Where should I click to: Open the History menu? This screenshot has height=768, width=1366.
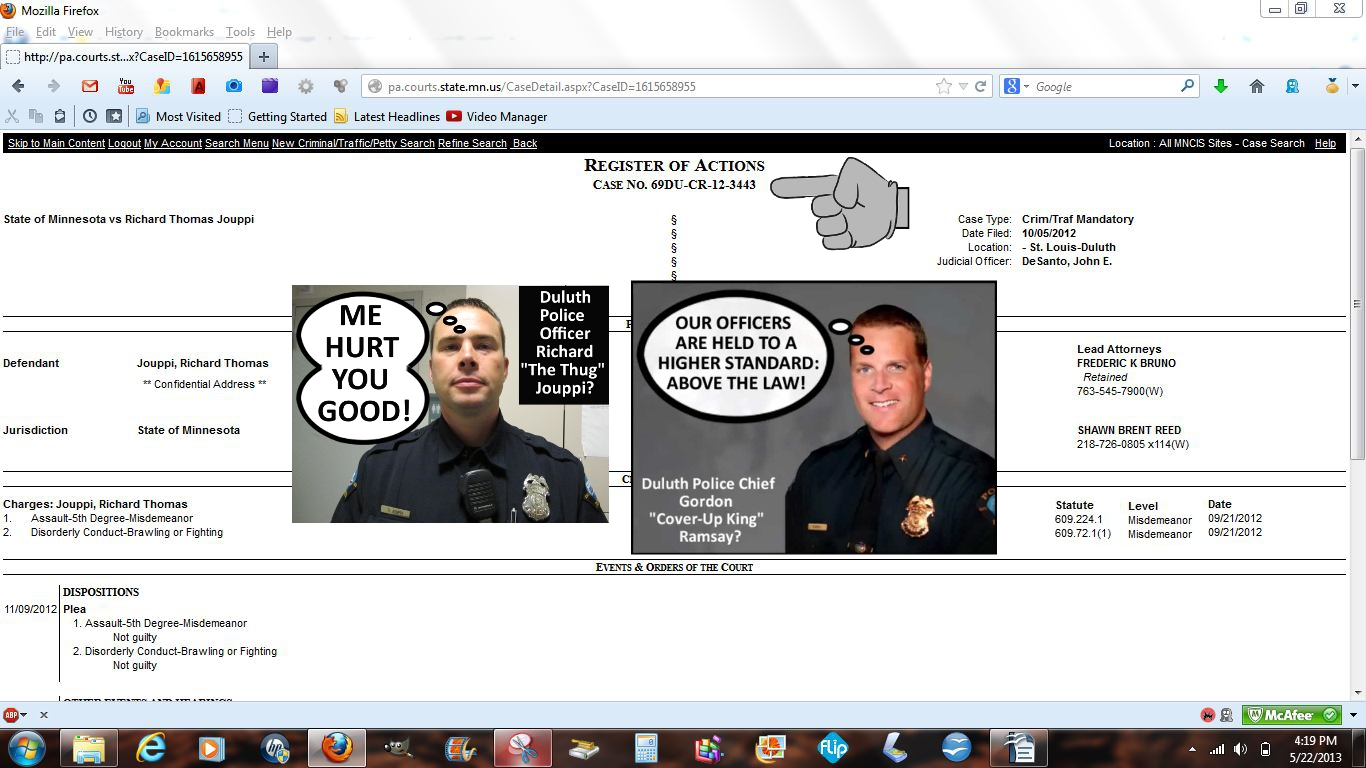(124, 32)
